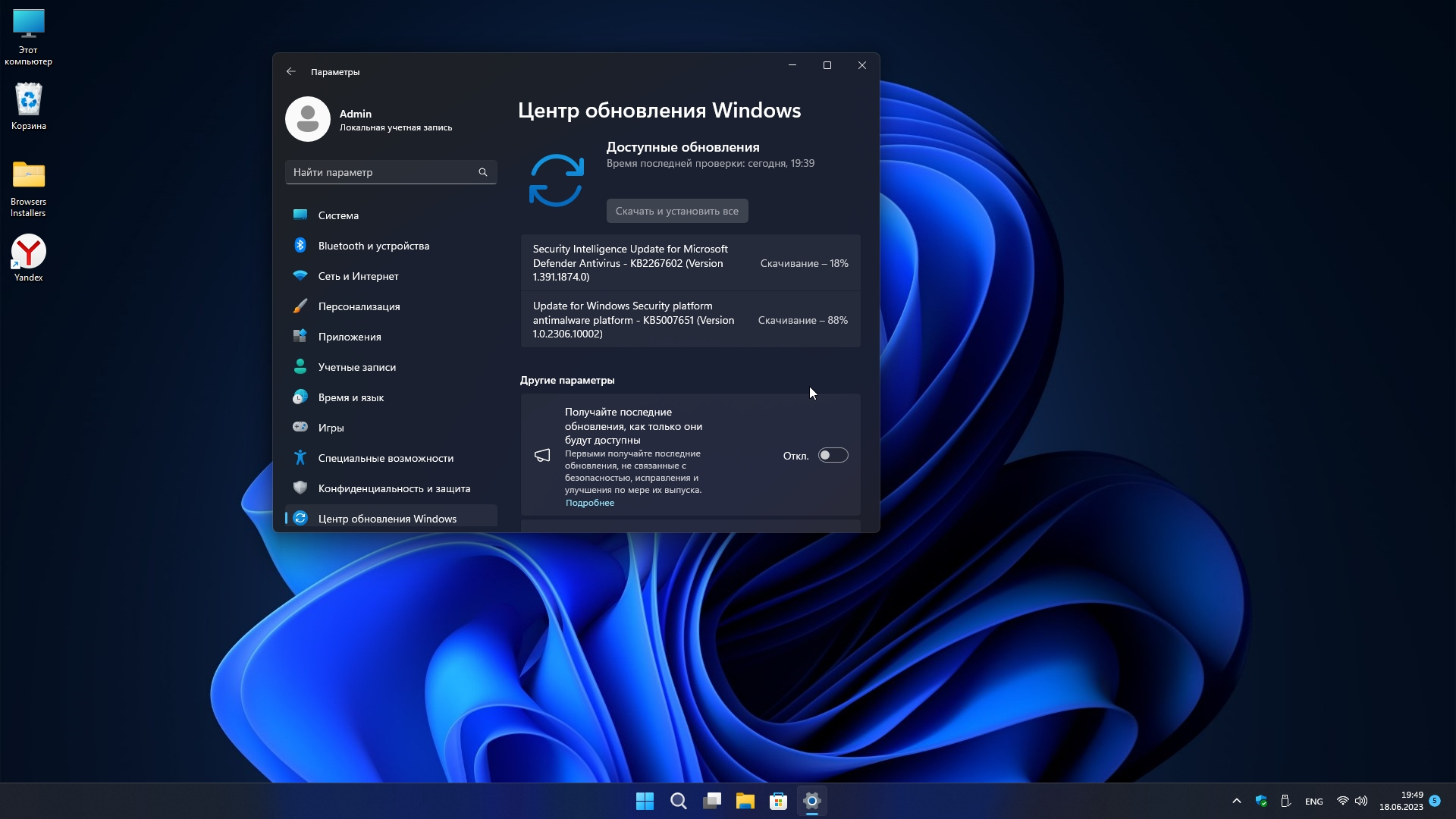Viewport: 1456px width, 819px height.
Task: Open the ENG language switcher
Action: 1313,802
